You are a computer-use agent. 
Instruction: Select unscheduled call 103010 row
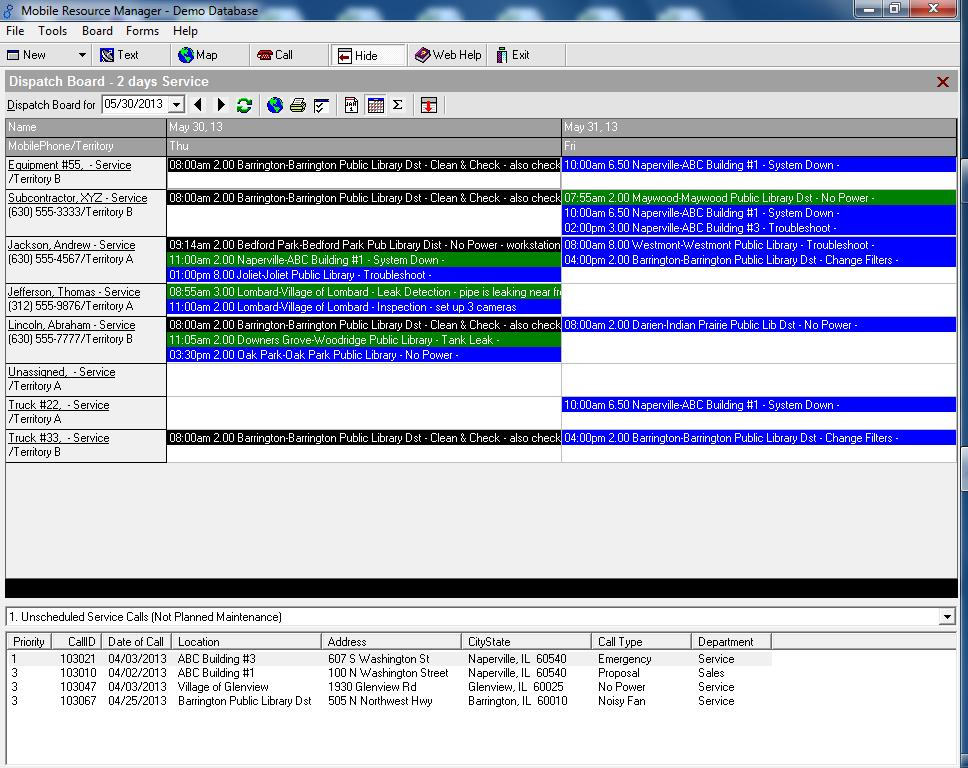389,673
